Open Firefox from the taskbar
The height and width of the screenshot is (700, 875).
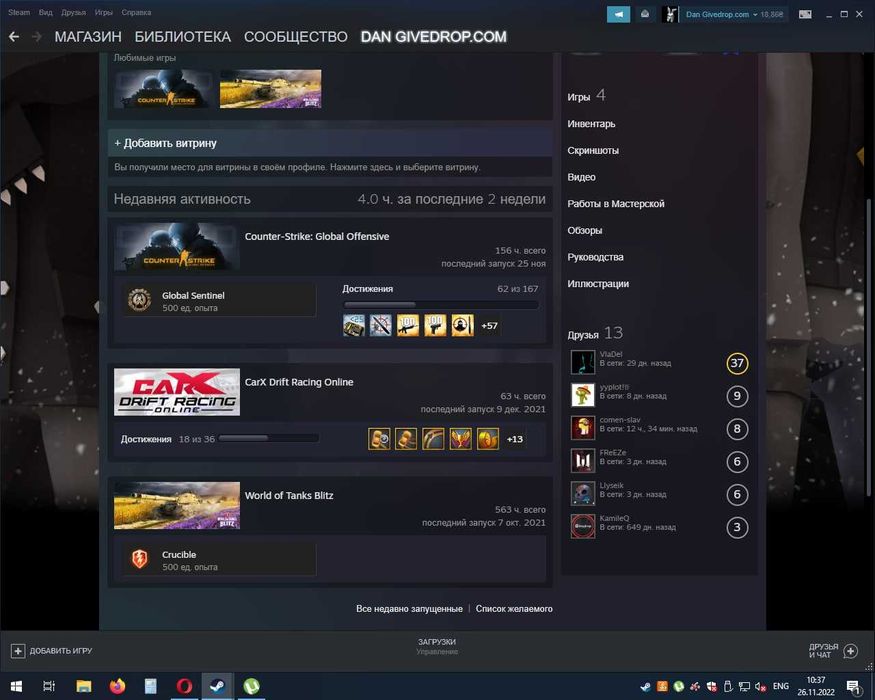point(117,686)
